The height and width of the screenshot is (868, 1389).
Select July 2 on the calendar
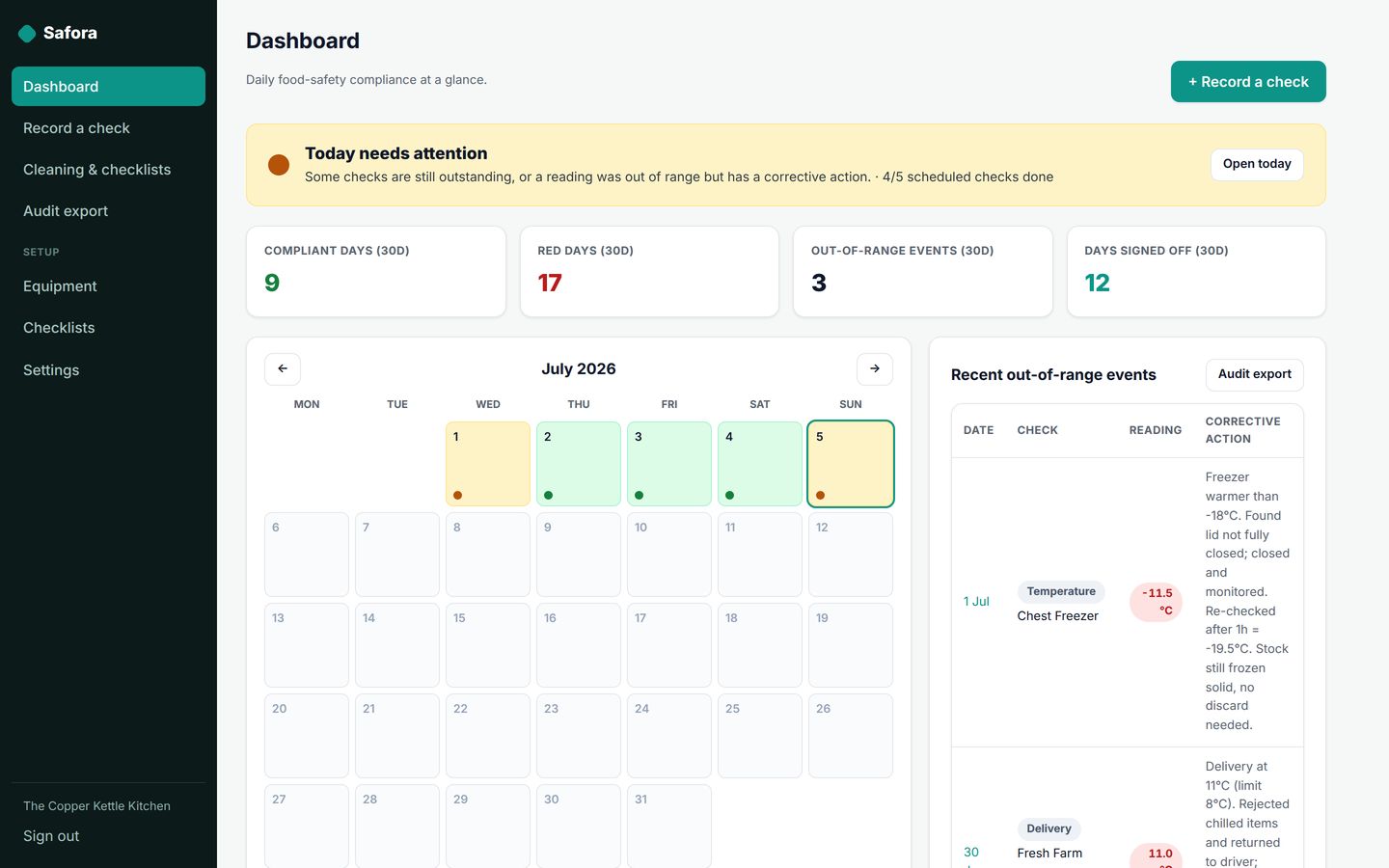click(579, 464)
